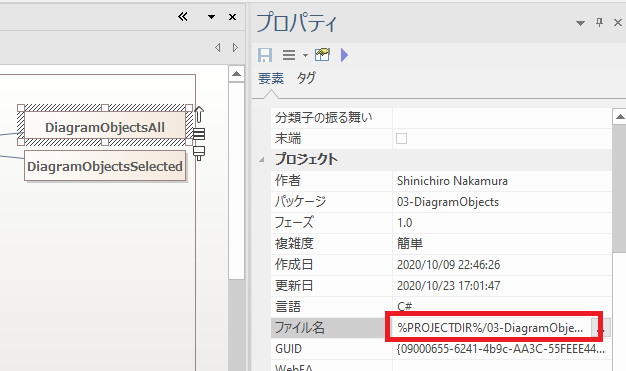Image resolution: width=626 pixels, height=371 pixels.
Task: Select the パッケージ value 03-DiagramObjects
Action: point(448,202)
